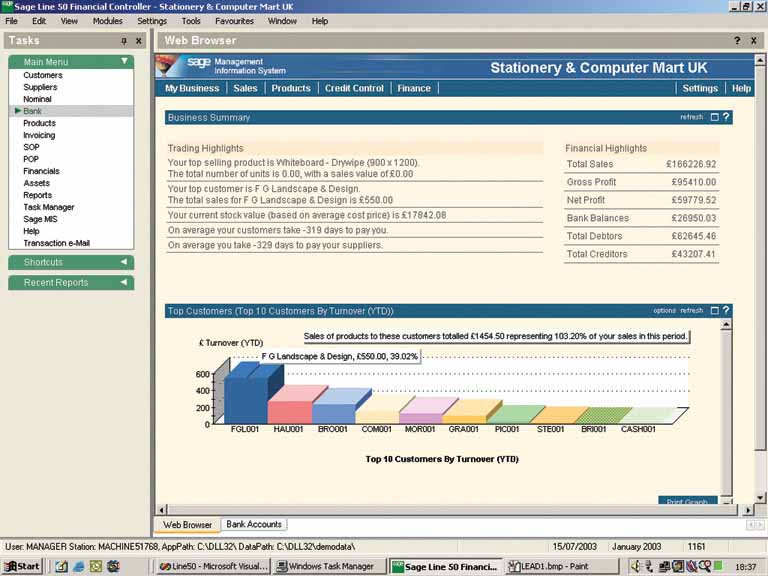This screenshot has height=576, width=768.
Task: Maximize the Business Summary panel
Action: pos(715,117)
